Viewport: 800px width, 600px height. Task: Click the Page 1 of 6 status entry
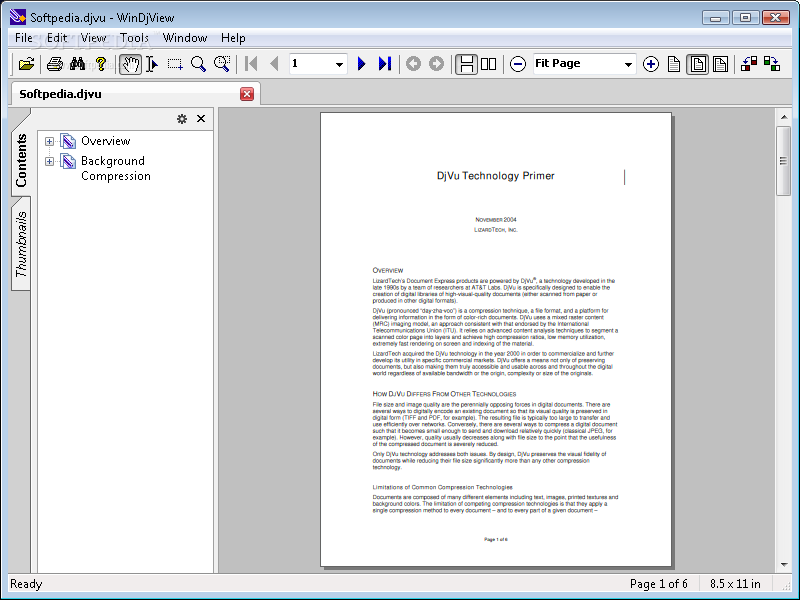click(659, 584)
